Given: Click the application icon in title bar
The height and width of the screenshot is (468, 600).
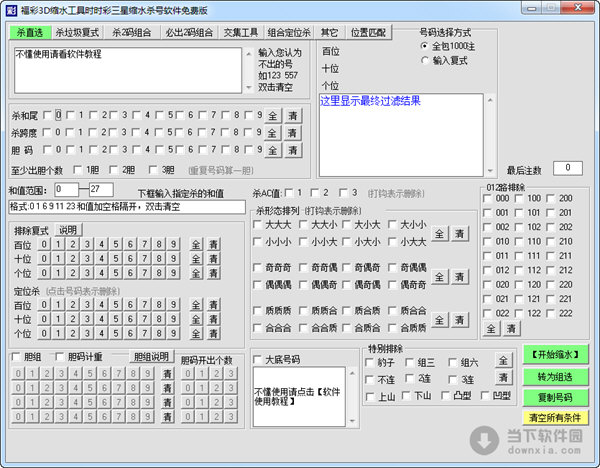Looking at the screenshot, I should click(x=11, y=10).
